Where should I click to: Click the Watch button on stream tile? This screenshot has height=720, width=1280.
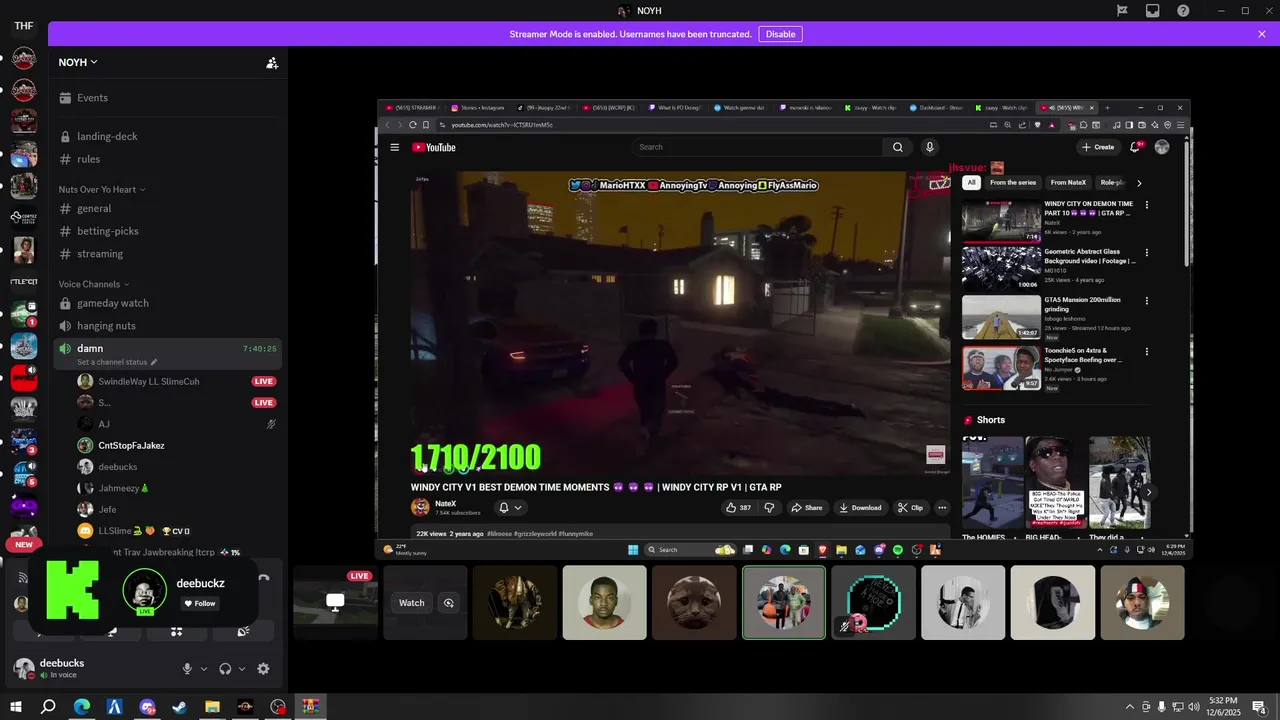412,603
